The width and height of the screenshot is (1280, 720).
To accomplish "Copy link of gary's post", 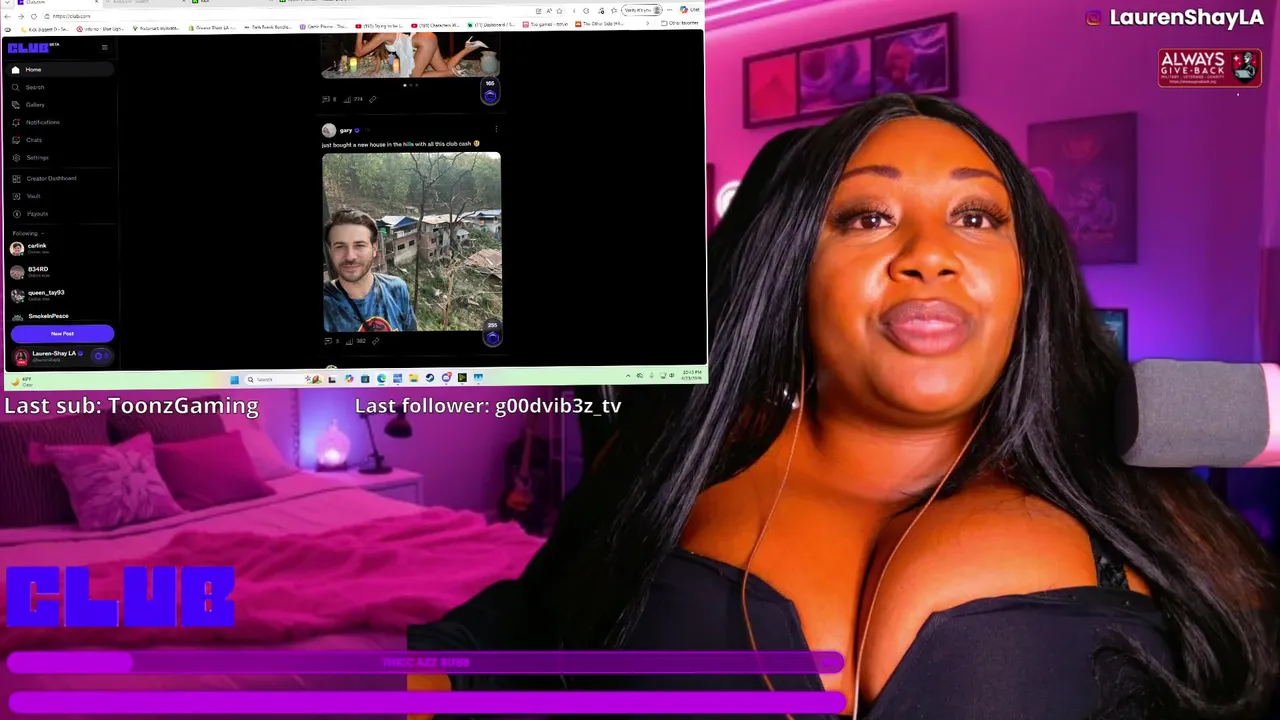I will [x=375, y=341].
